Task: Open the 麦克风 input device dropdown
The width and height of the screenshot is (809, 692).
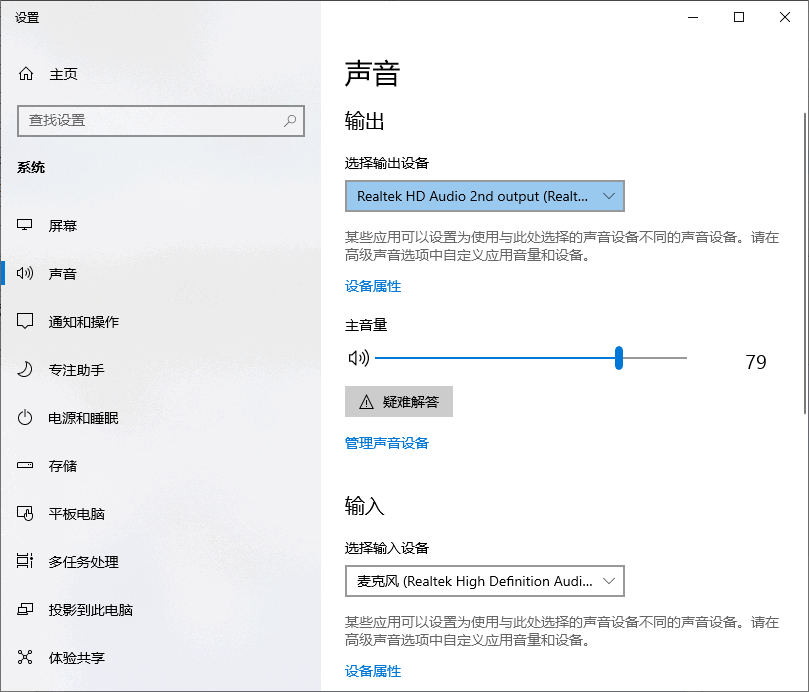Action: click(484, 581)
